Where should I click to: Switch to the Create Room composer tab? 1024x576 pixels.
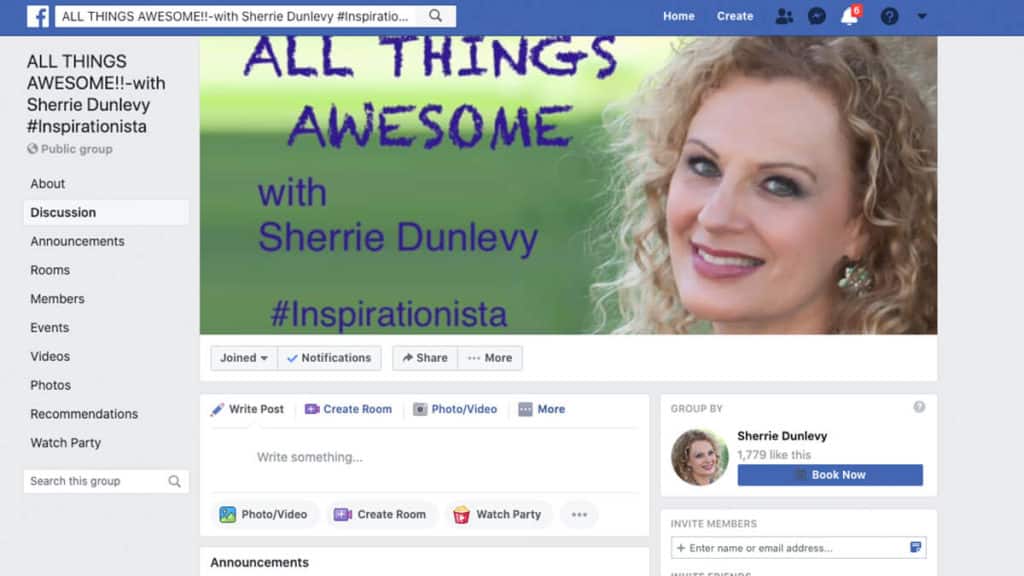click(x=348, y=409)
